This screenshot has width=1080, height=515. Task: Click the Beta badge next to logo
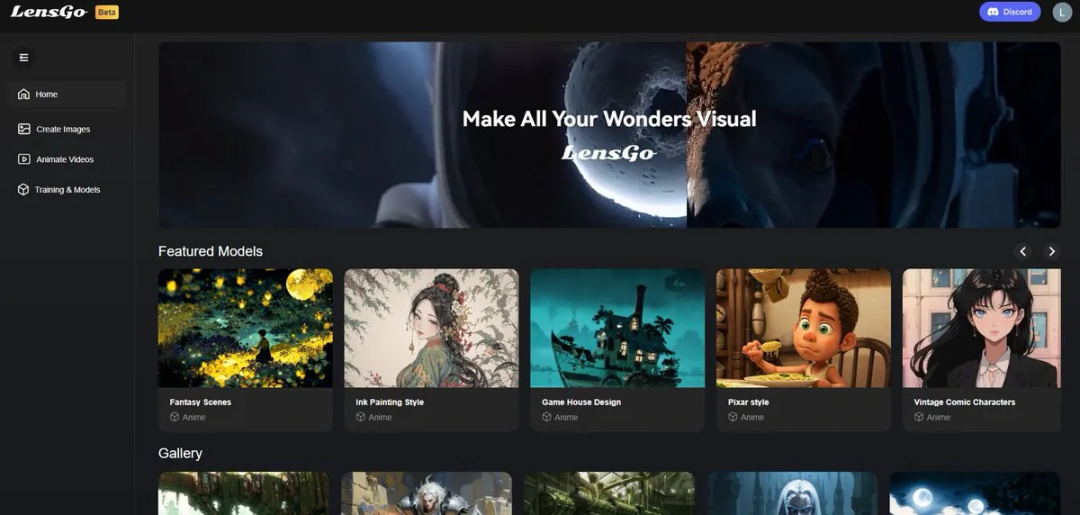tap(107, 12)
